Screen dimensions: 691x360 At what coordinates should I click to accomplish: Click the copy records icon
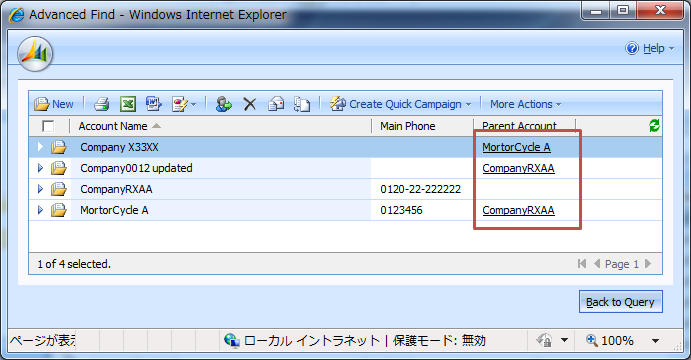point(302,104)
